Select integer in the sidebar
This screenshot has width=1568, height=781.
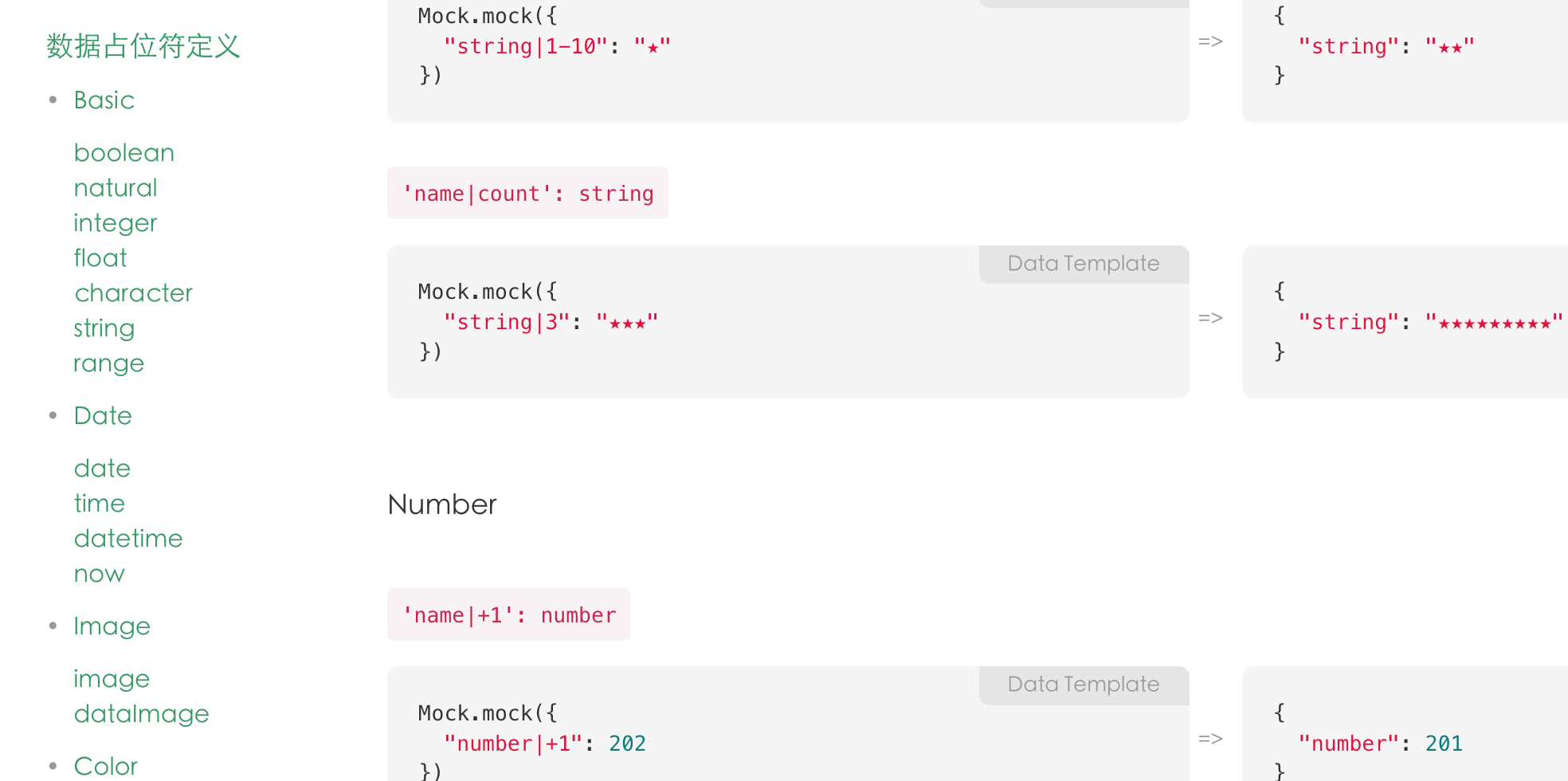tap(116, 223)
